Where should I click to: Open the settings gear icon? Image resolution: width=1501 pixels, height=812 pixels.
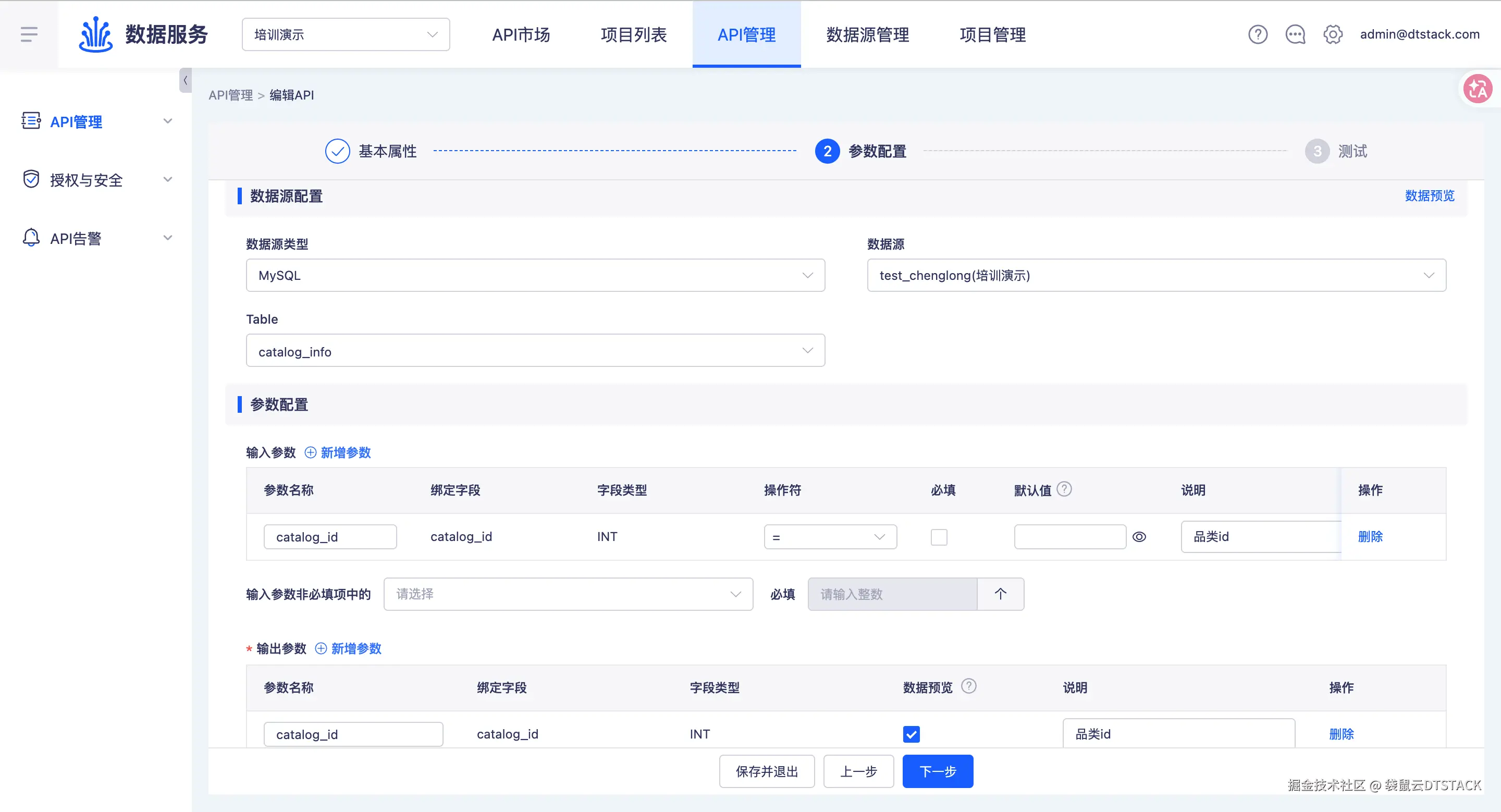[x=1333, y=34]
